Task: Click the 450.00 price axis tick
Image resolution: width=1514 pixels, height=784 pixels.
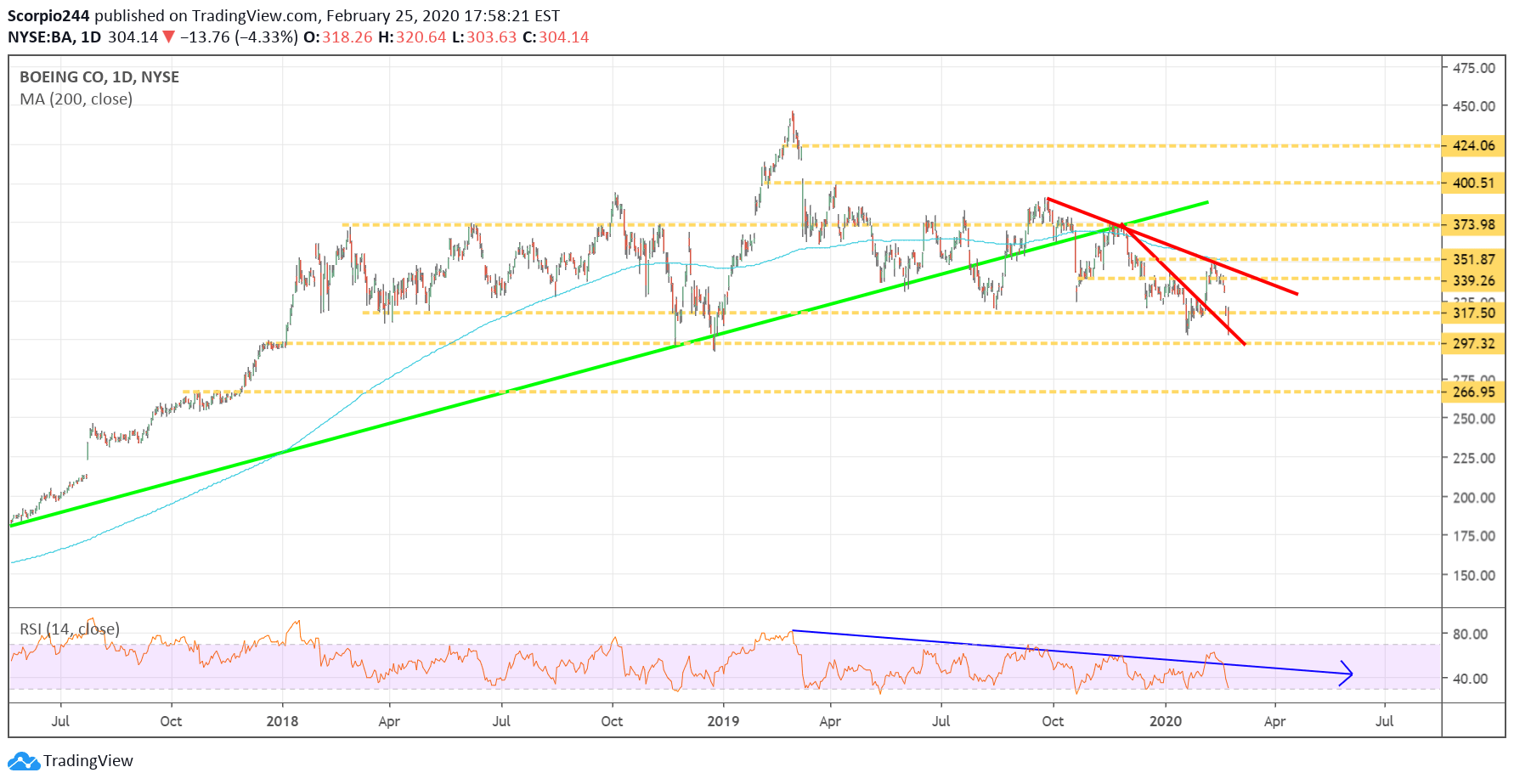Action: (x=1474, y=106)
